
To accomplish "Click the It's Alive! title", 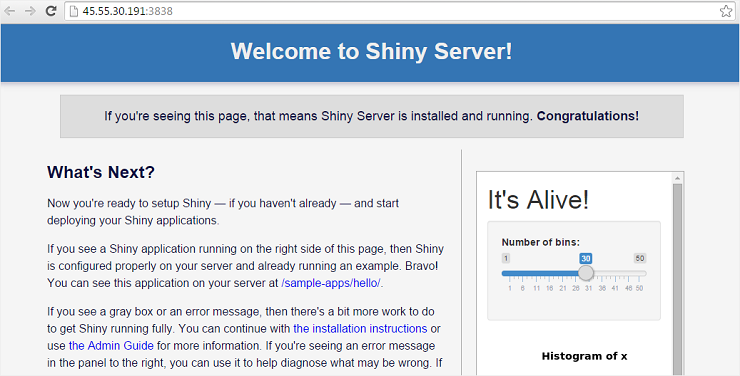I will [x=538, y=200].
